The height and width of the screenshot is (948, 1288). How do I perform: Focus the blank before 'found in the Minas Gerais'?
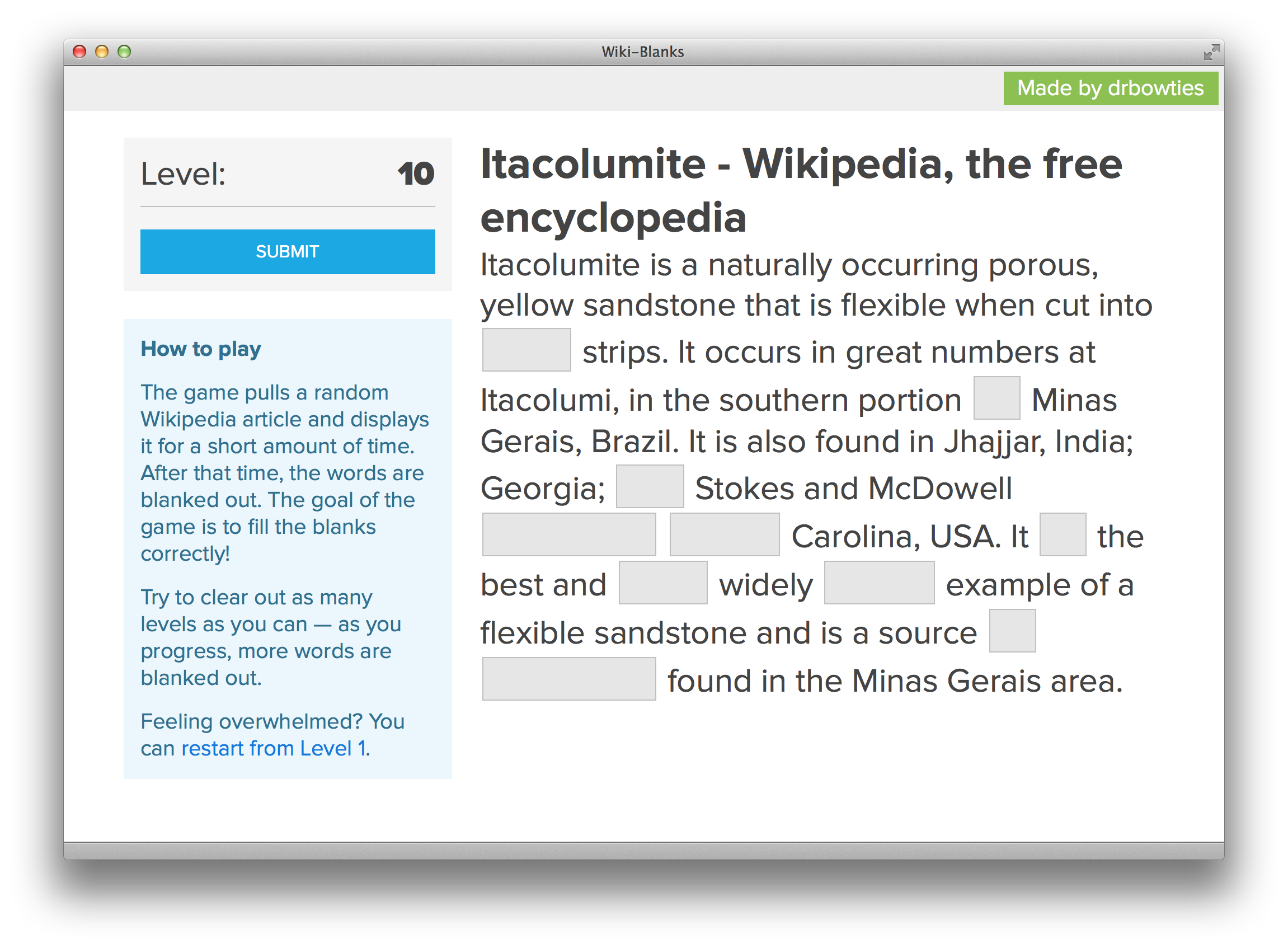[x=568, y=679]
